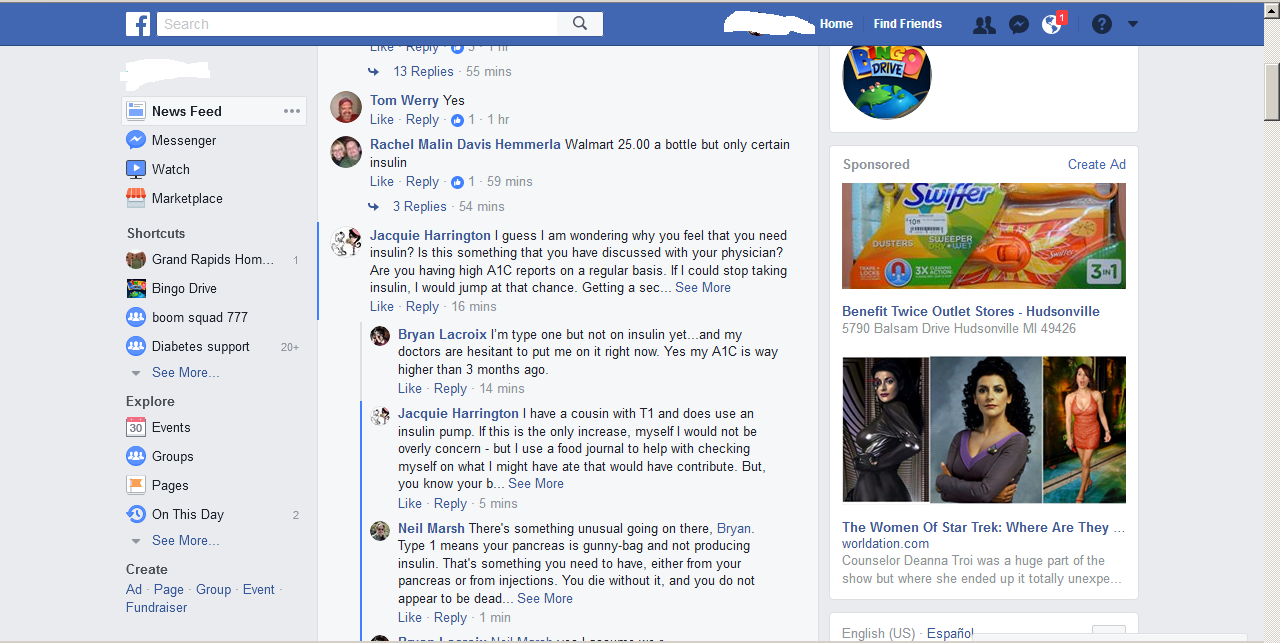Click the Messenger sidebar icon
Image resolution: width=1284 pixels, height=643 pixels.
tap(136, 140)
